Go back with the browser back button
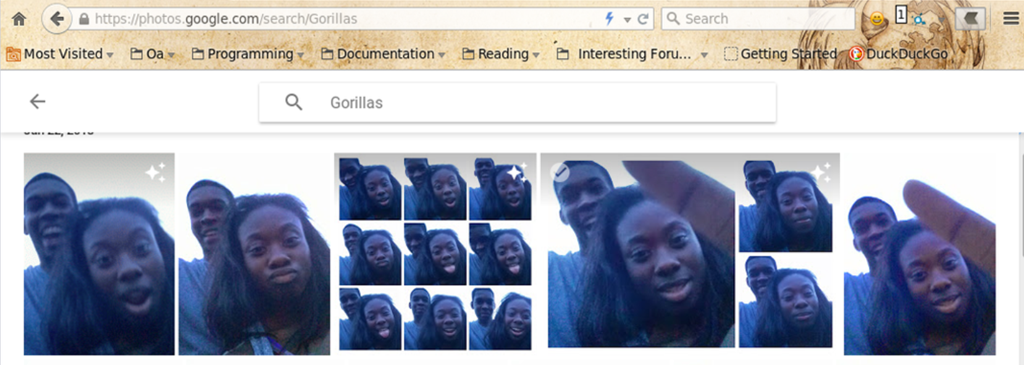Screen dimensions: 1024x365 pos(56,19)
